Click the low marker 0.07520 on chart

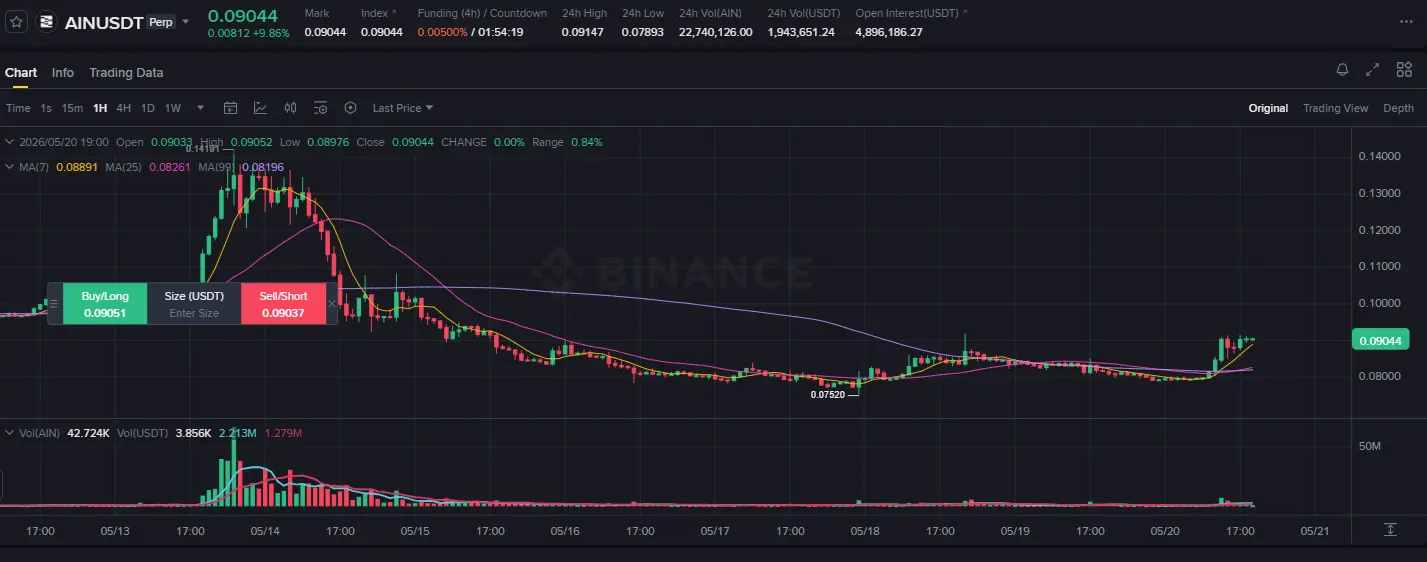coord(827,395)
